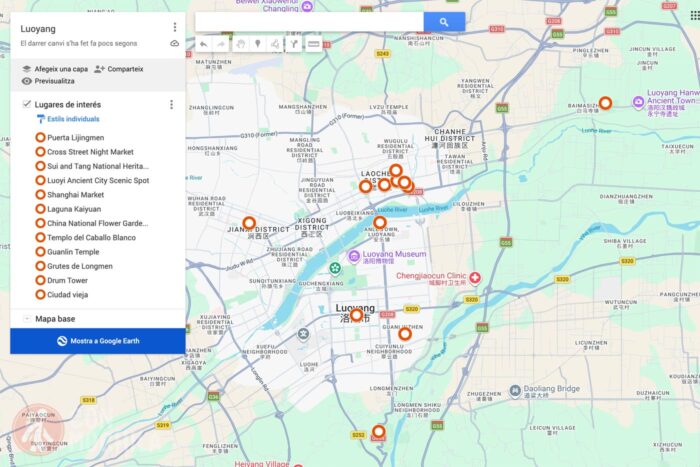Click the redo arrow in map toolbar
The height and width of the screenshot is (467, 700).
tap(221, 44)
